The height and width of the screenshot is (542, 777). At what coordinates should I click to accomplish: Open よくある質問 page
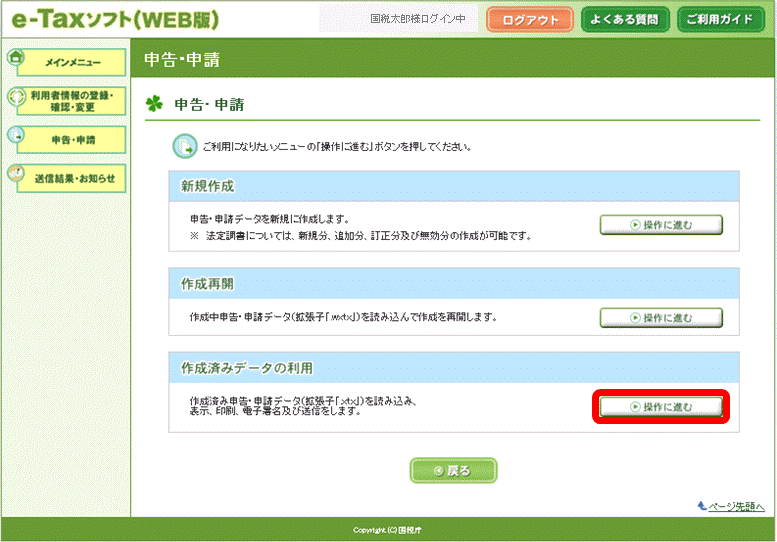pos(625,19)
